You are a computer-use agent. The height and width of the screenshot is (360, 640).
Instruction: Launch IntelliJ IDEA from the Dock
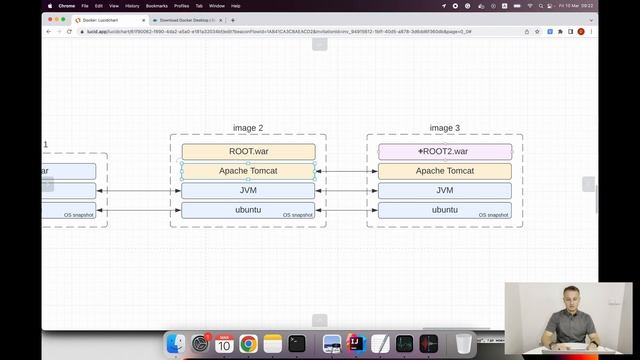pos(356,344)
